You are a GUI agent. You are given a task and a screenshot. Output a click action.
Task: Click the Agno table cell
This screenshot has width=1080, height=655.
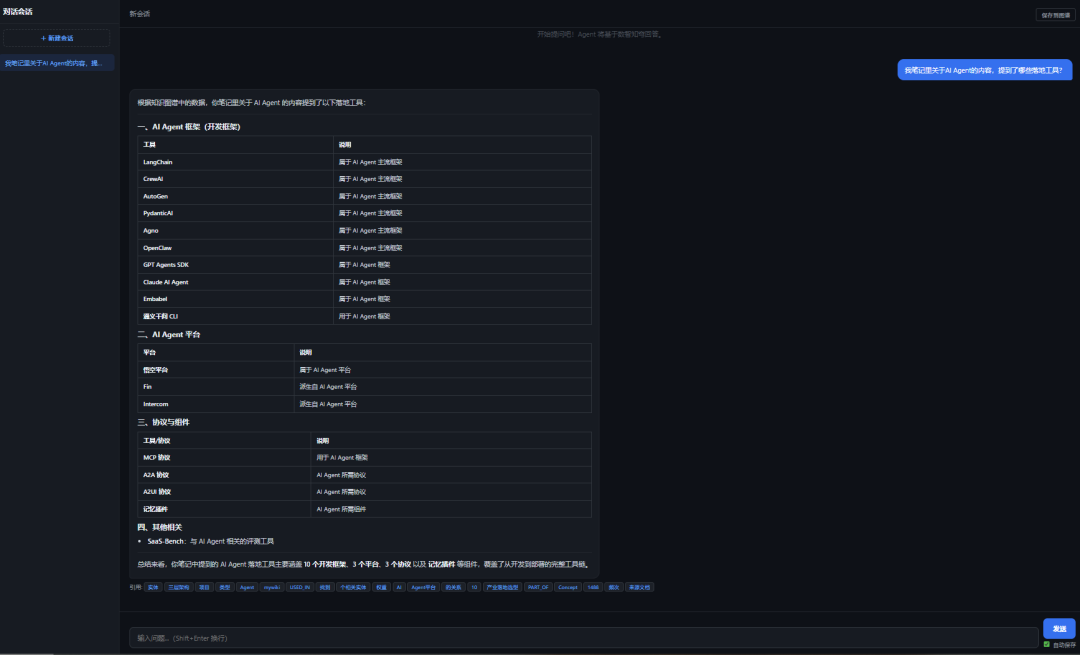pyautogui.click(x=235, y=231)
